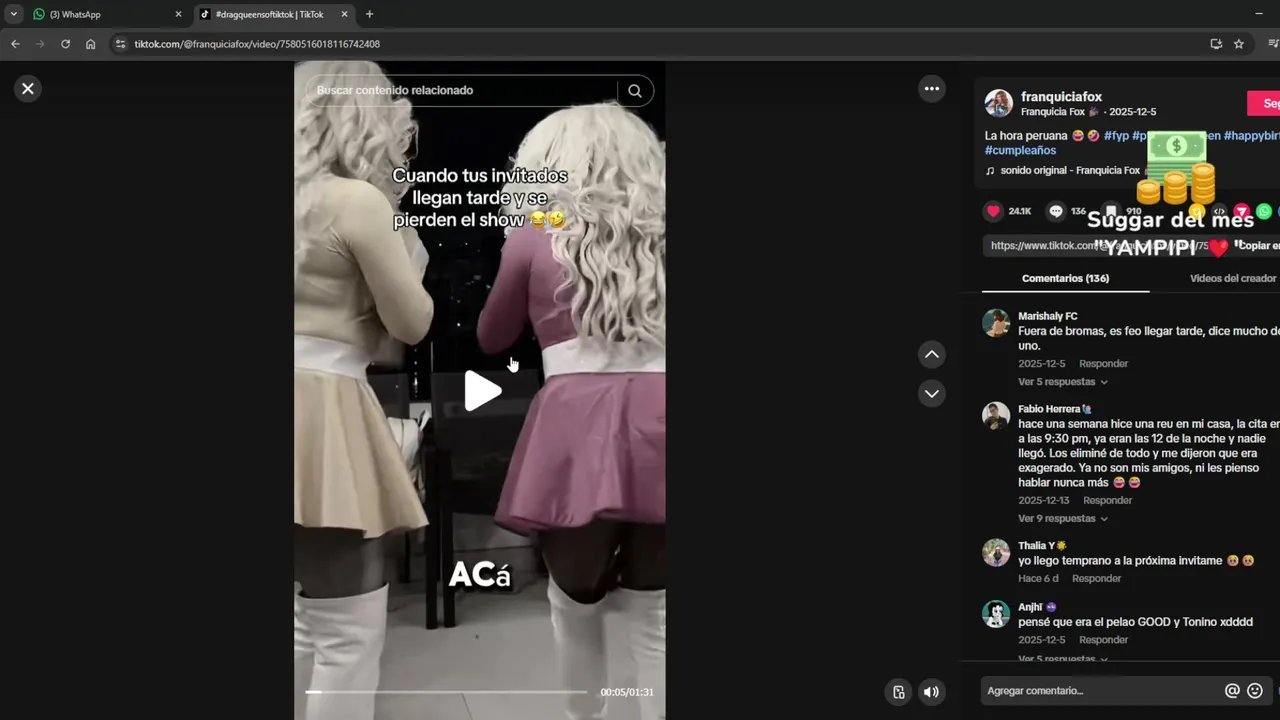Open the three-dots more options menu
Screen dimensions: 1280x720
[932, 88]
